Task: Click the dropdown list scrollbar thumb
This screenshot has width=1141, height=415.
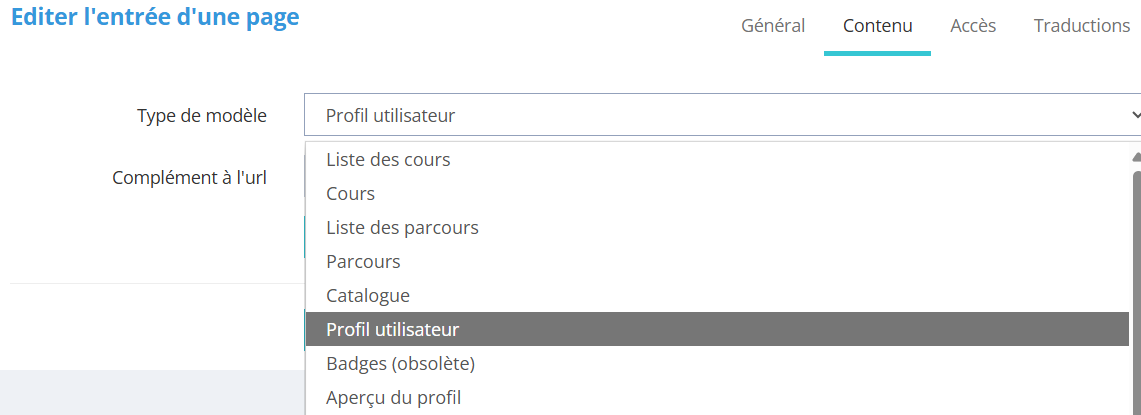Action: [x=1135, y=290]
